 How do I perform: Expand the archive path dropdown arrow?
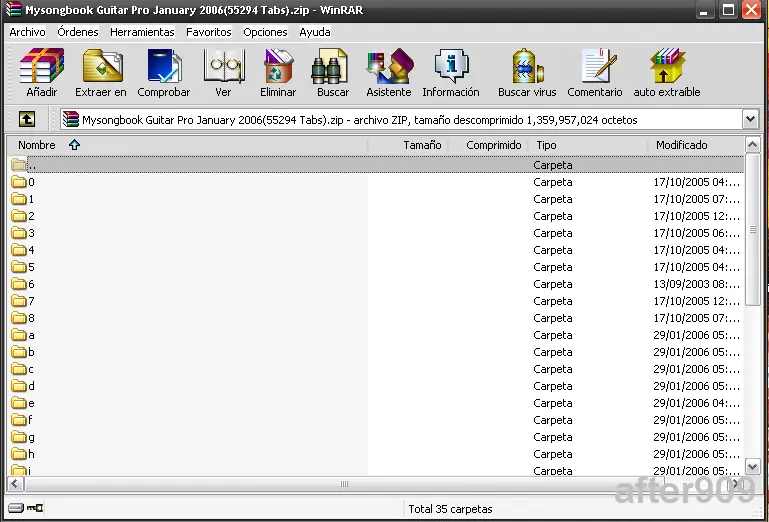pos(750,119)
